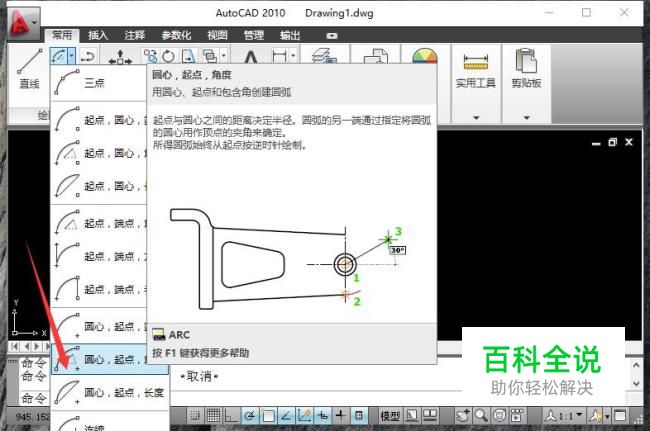Click the arc tool button in the ribbon

59,56
